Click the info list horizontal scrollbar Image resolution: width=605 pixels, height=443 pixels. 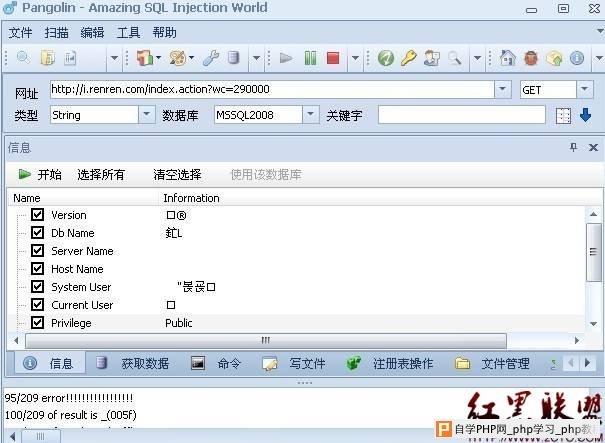(265, 340)
